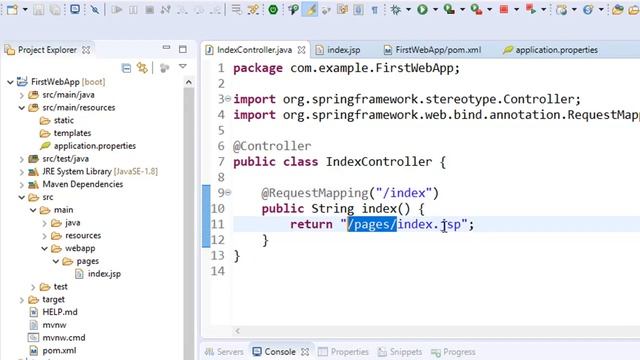Open the Debug dropdown arrow
Viewport: 640px width, 360px height.
click(408, 9)
